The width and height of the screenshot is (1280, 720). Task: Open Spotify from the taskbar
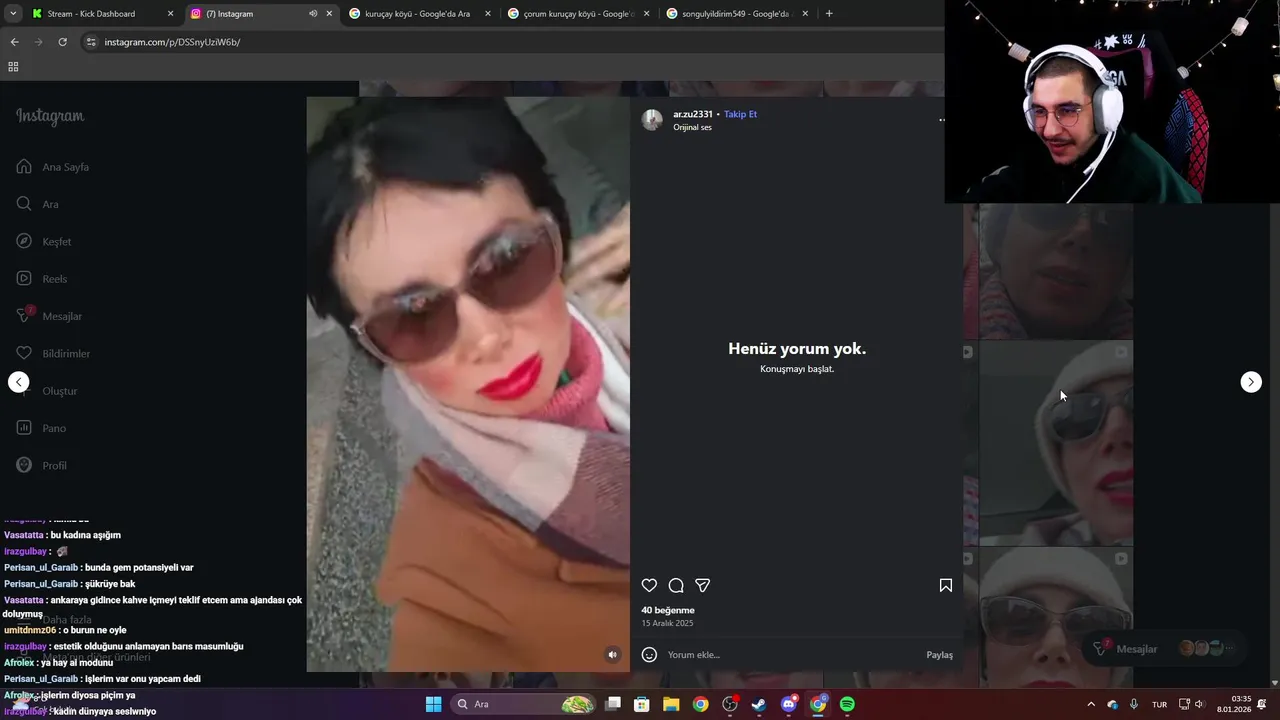click(847, 704)
